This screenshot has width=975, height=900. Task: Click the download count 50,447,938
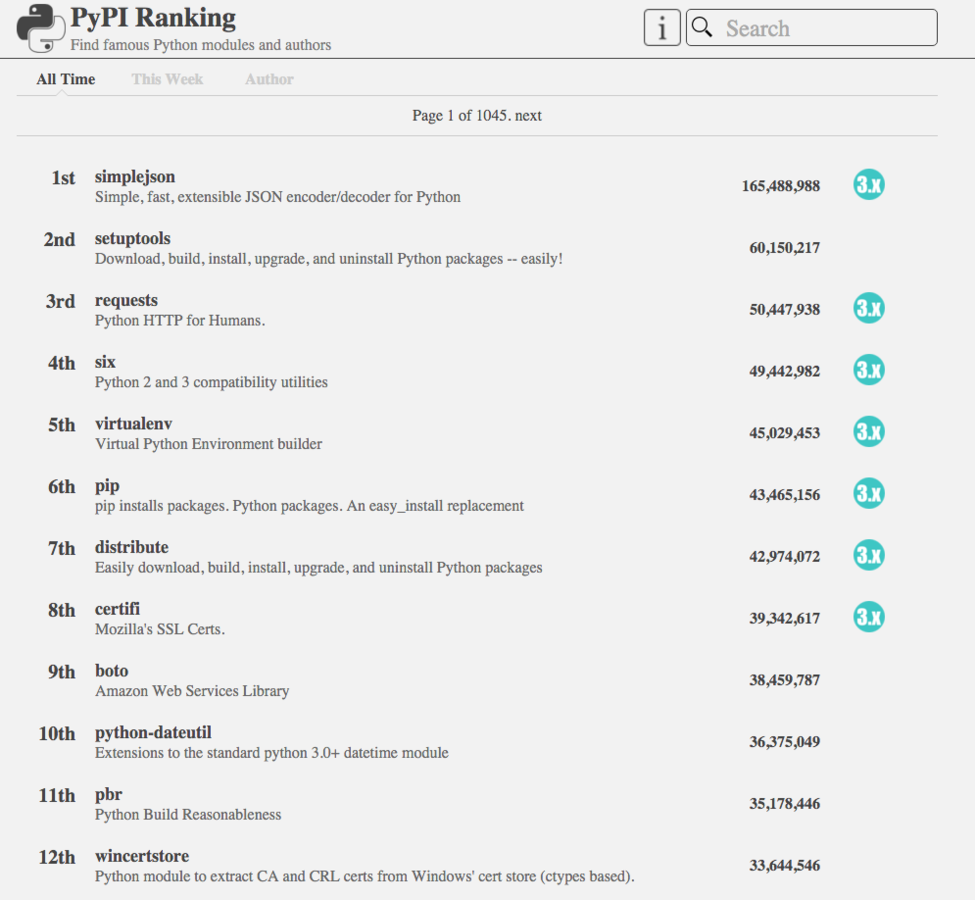[785, 309]
